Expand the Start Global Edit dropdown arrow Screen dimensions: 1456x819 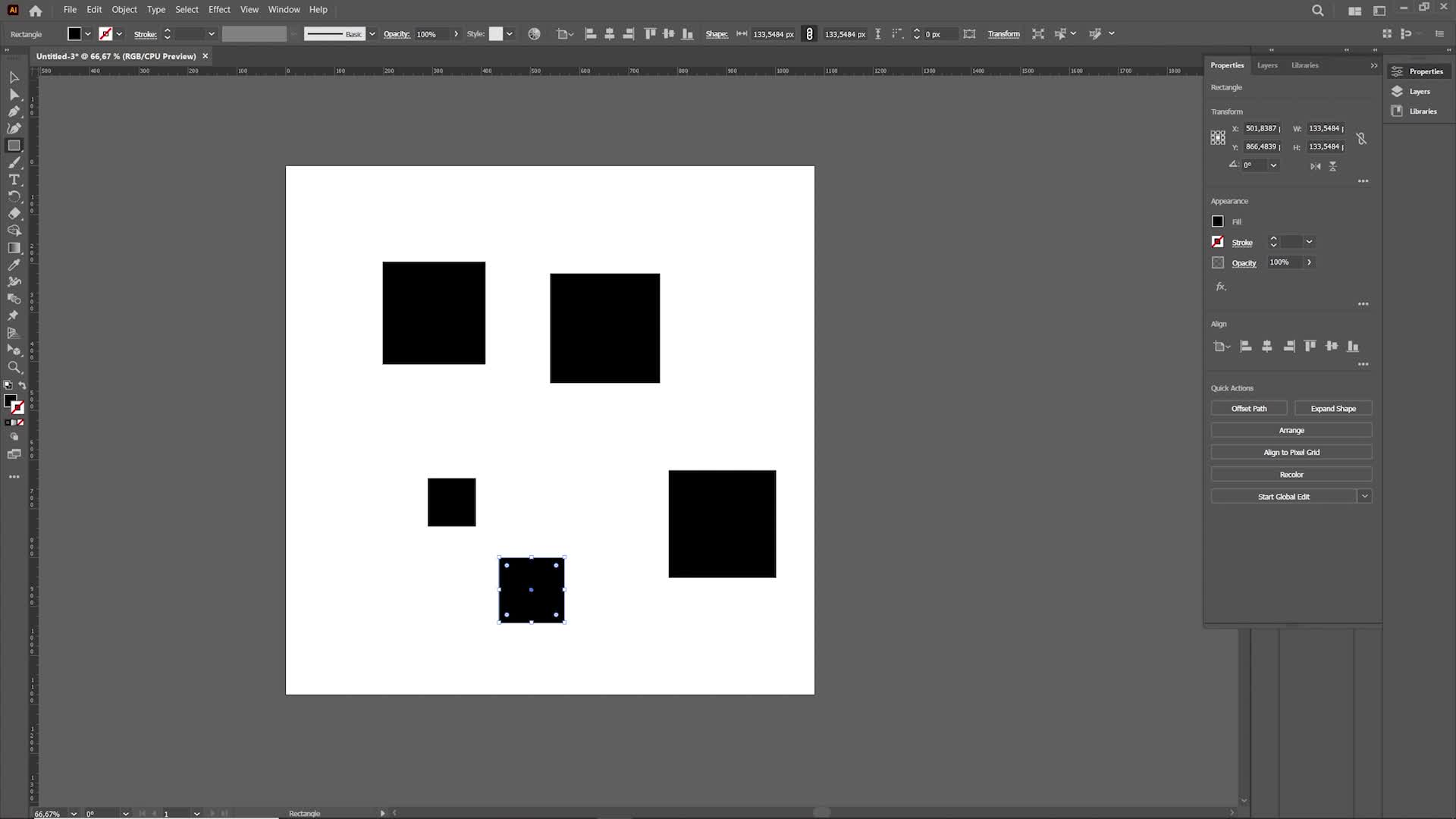(x=1364, y=496)
